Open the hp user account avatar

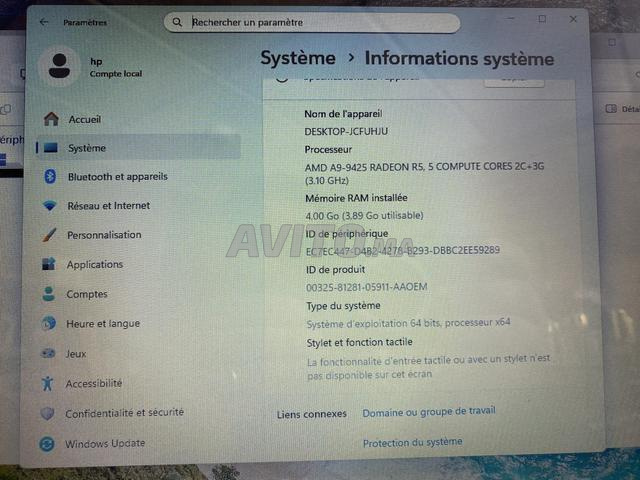(59, 66)
